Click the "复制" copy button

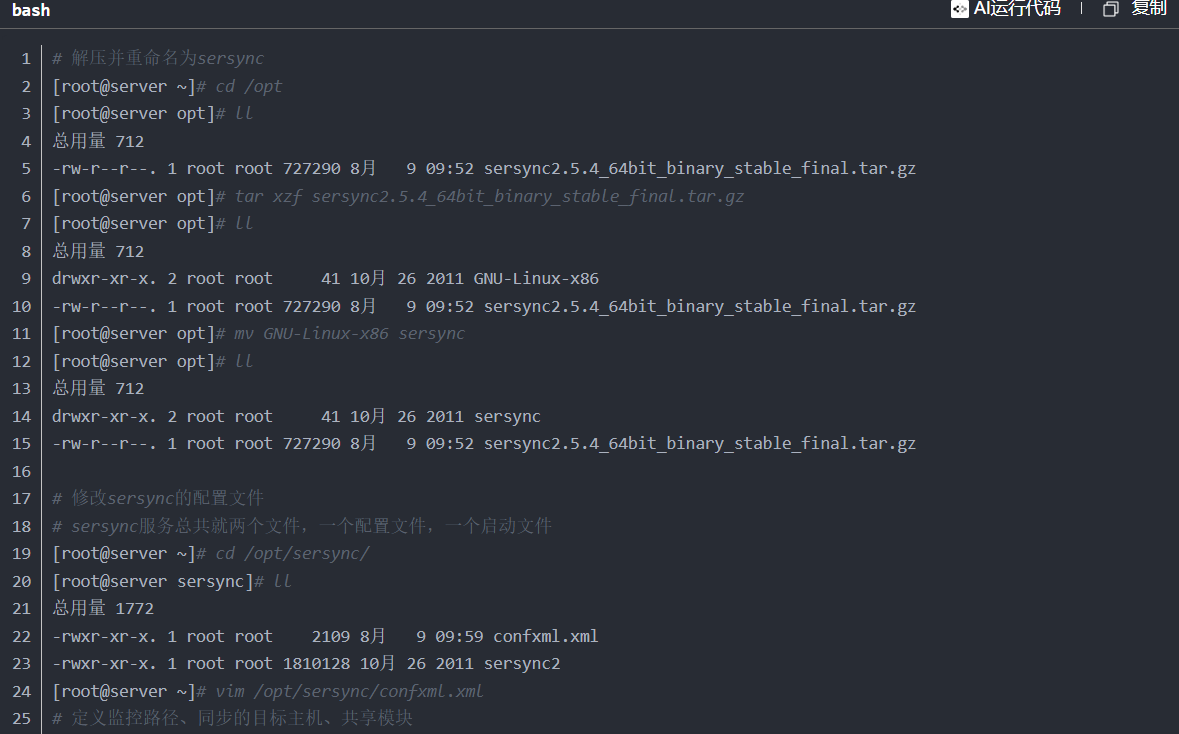coord(1147,10)
